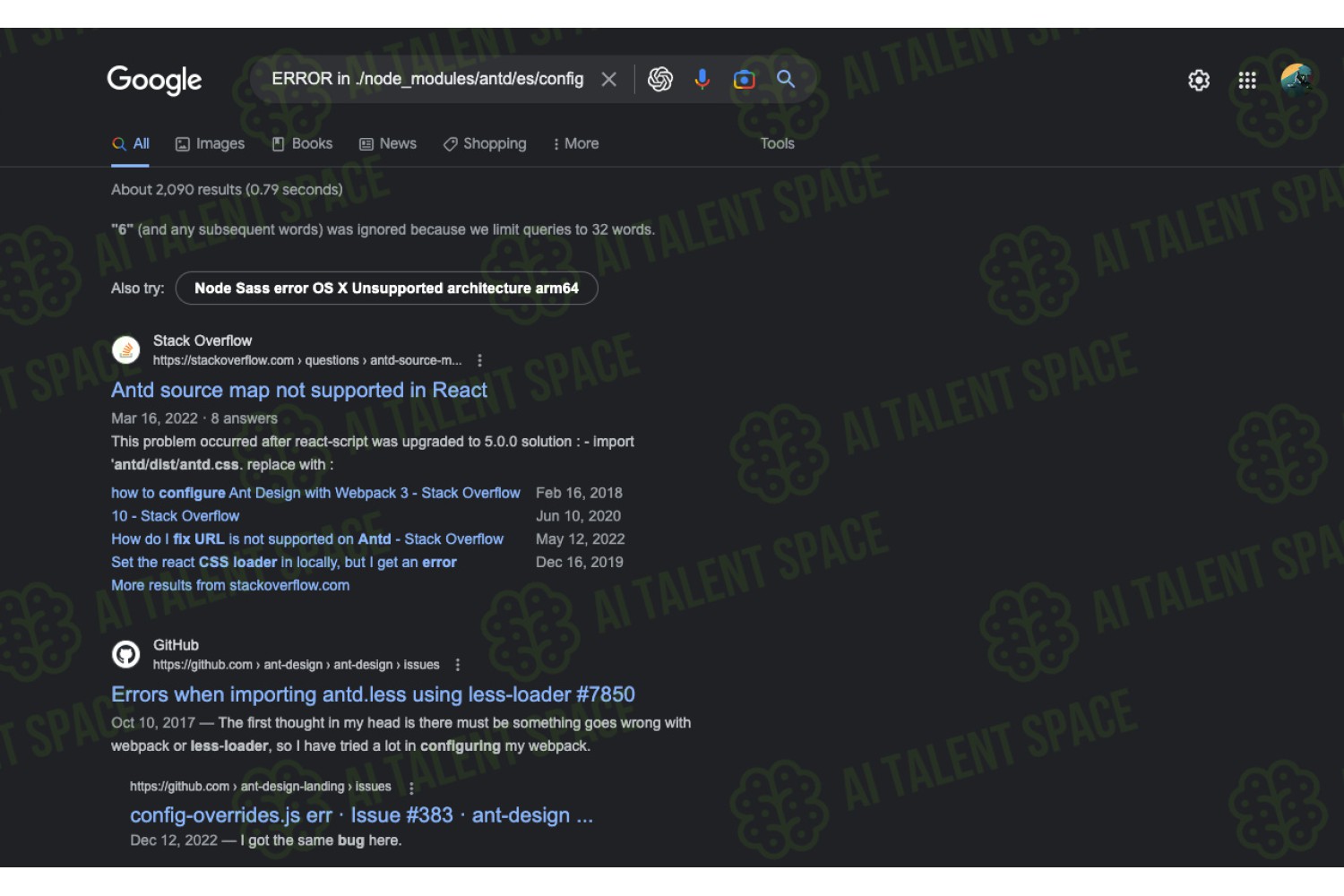Click the GitHub site name
Viewport: 1344px width, 896px height.
point(176,645)
